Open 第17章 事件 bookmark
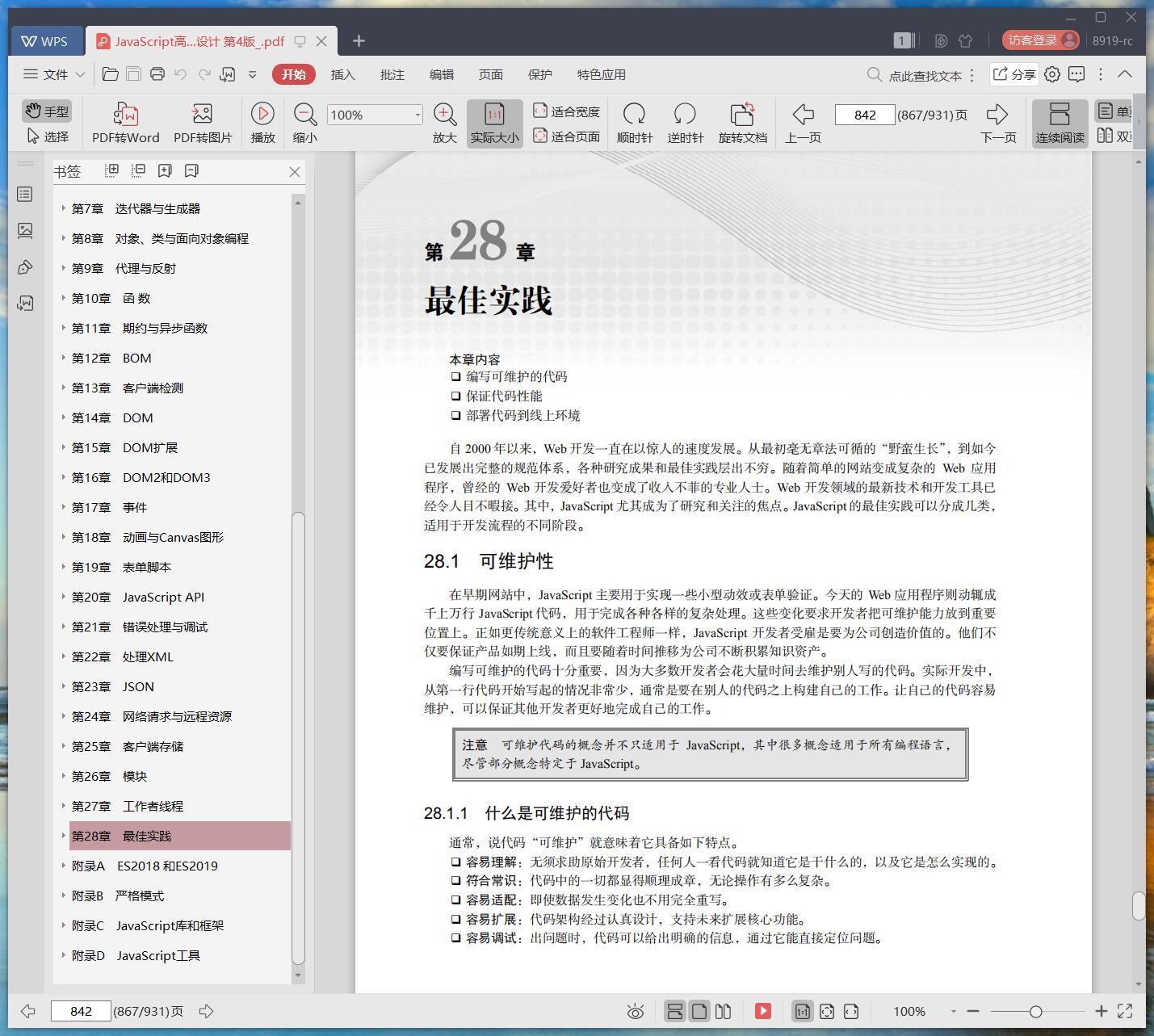 pyautogui.click(x=109, y=507)
